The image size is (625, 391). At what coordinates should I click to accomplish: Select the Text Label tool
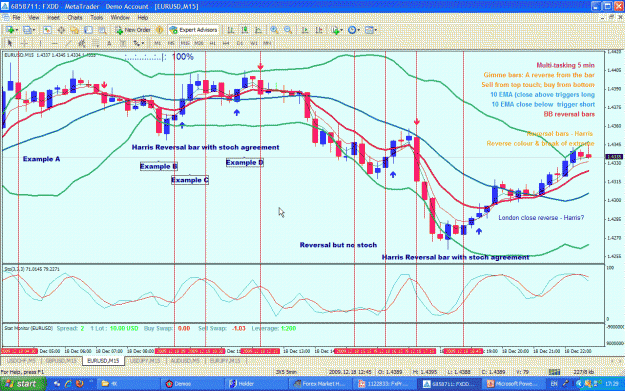click(x=123, y=43)
